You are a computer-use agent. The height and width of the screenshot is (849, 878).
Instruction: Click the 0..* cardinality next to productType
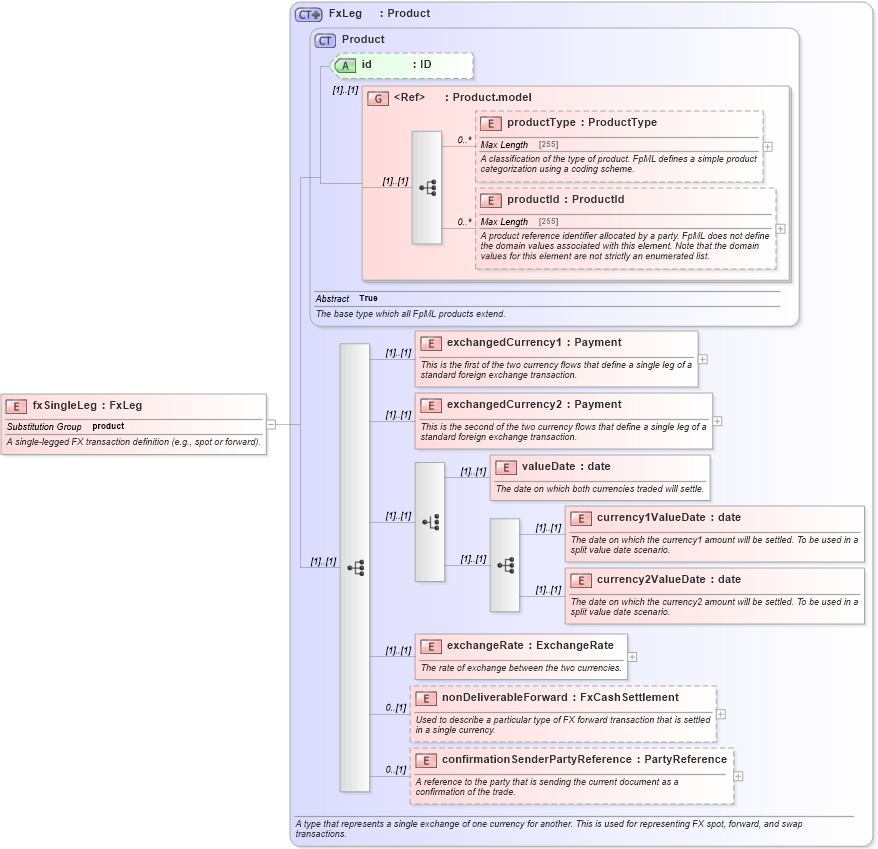pos(464,140)
